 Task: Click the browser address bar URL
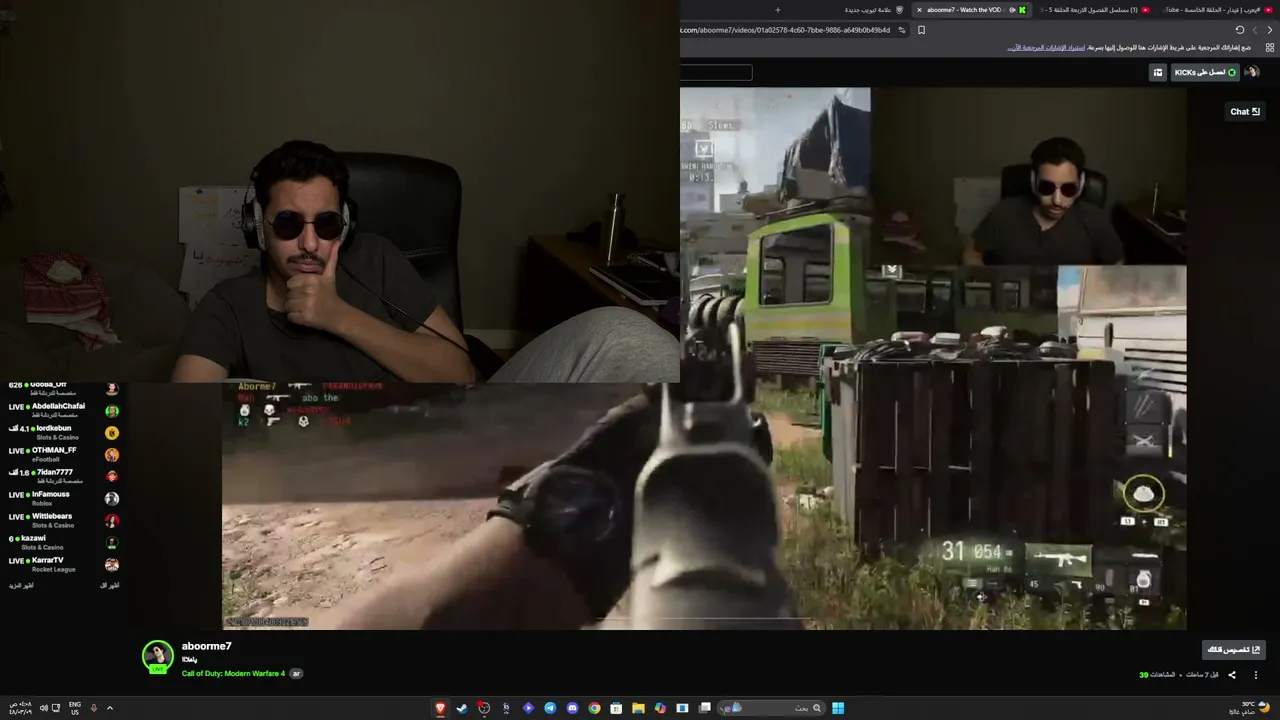pos(785,30)
